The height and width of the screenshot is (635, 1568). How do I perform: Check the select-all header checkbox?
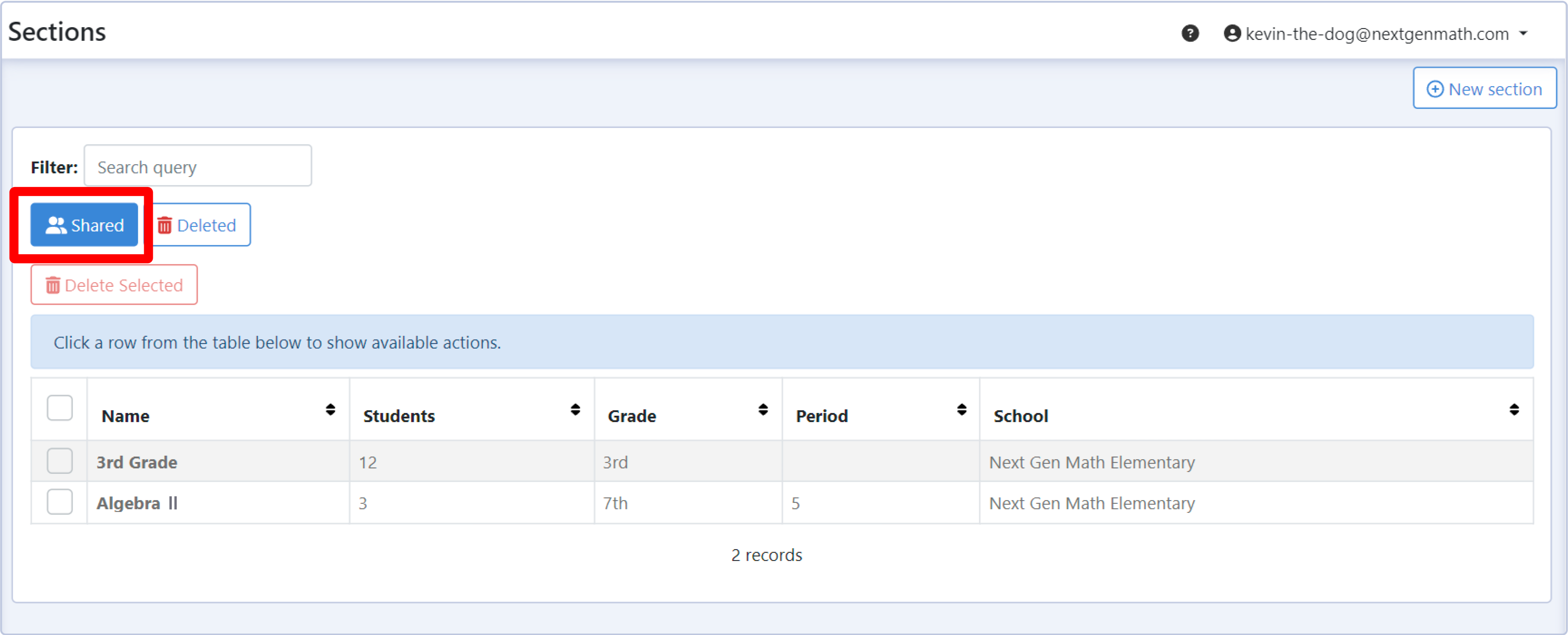click(60, 408)
